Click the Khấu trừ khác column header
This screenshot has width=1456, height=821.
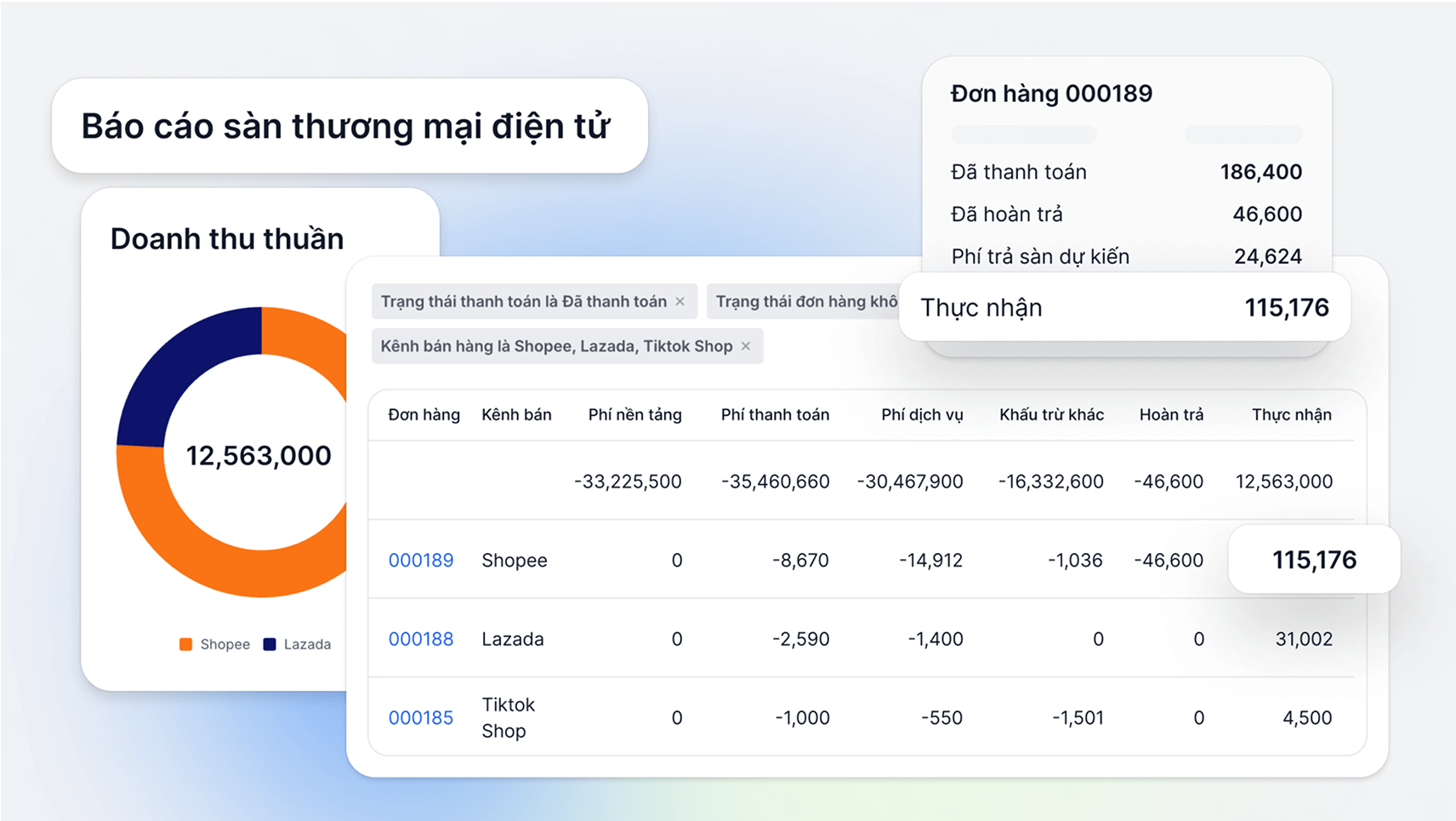(x=1051, y=414)
